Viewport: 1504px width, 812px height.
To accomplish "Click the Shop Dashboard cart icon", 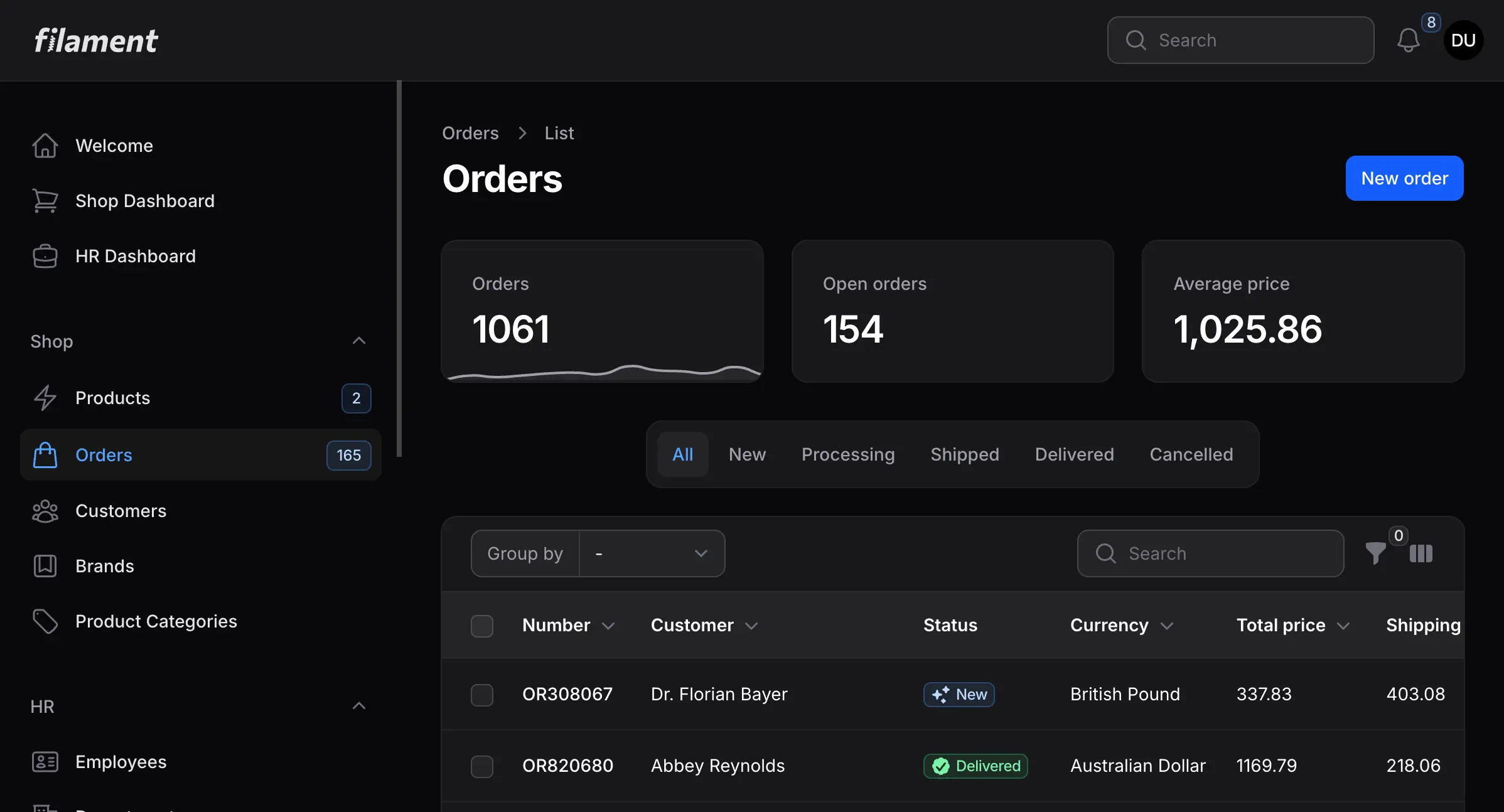I will pos(45,201).
